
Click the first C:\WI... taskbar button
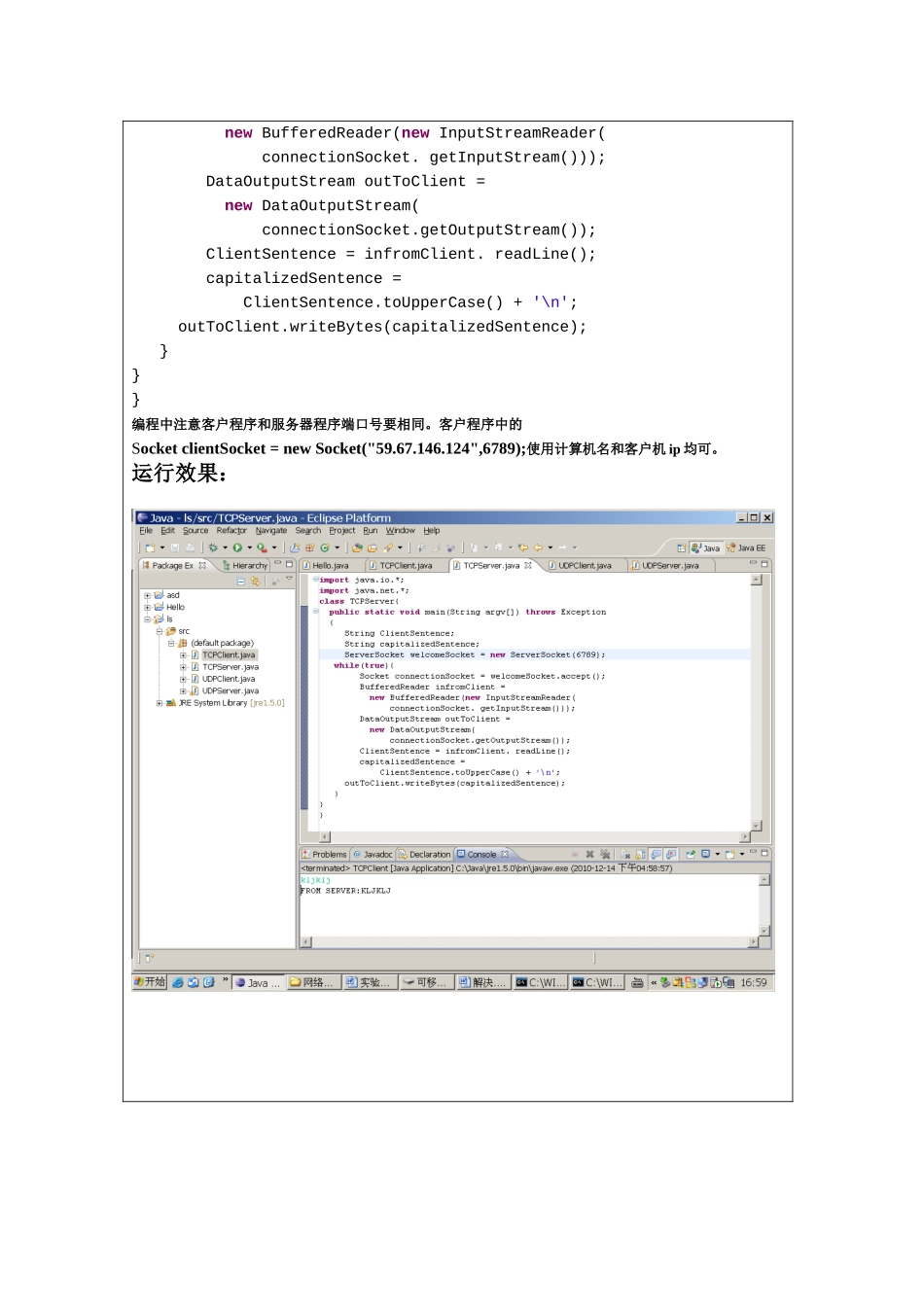tap(540, 982)
